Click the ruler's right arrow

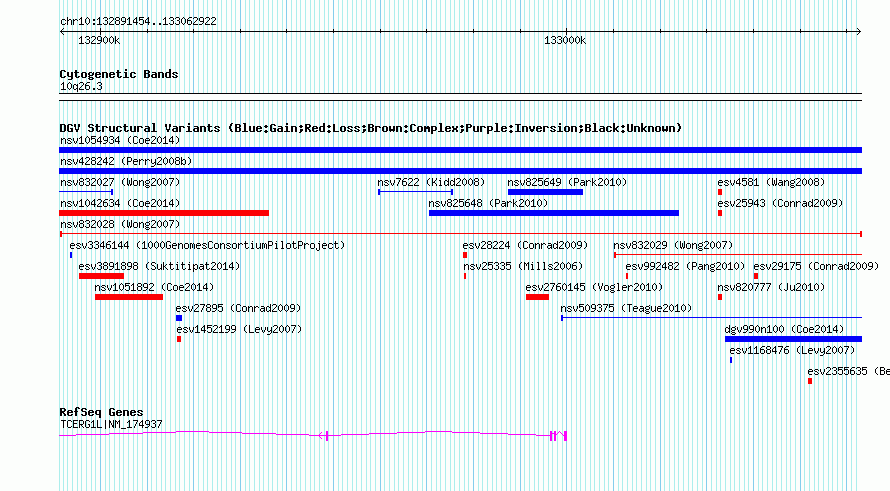[x=858, y=32]
